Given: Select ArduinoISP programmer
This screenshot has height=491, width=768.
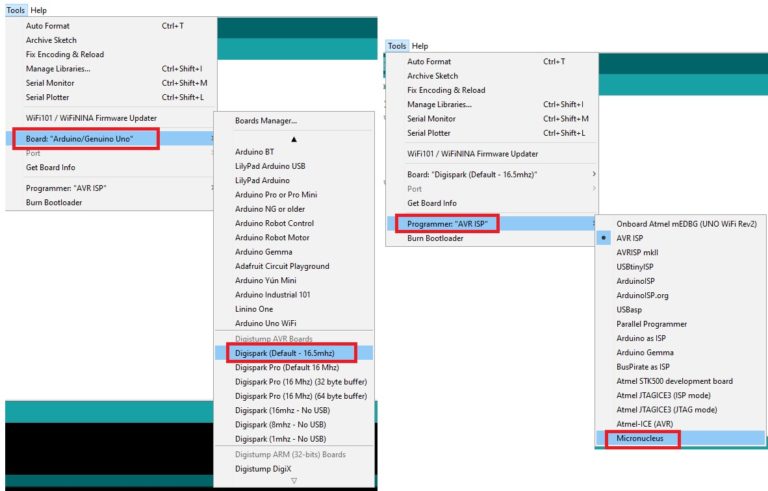Looking at the screenshot, I should [x=680, y=281].
